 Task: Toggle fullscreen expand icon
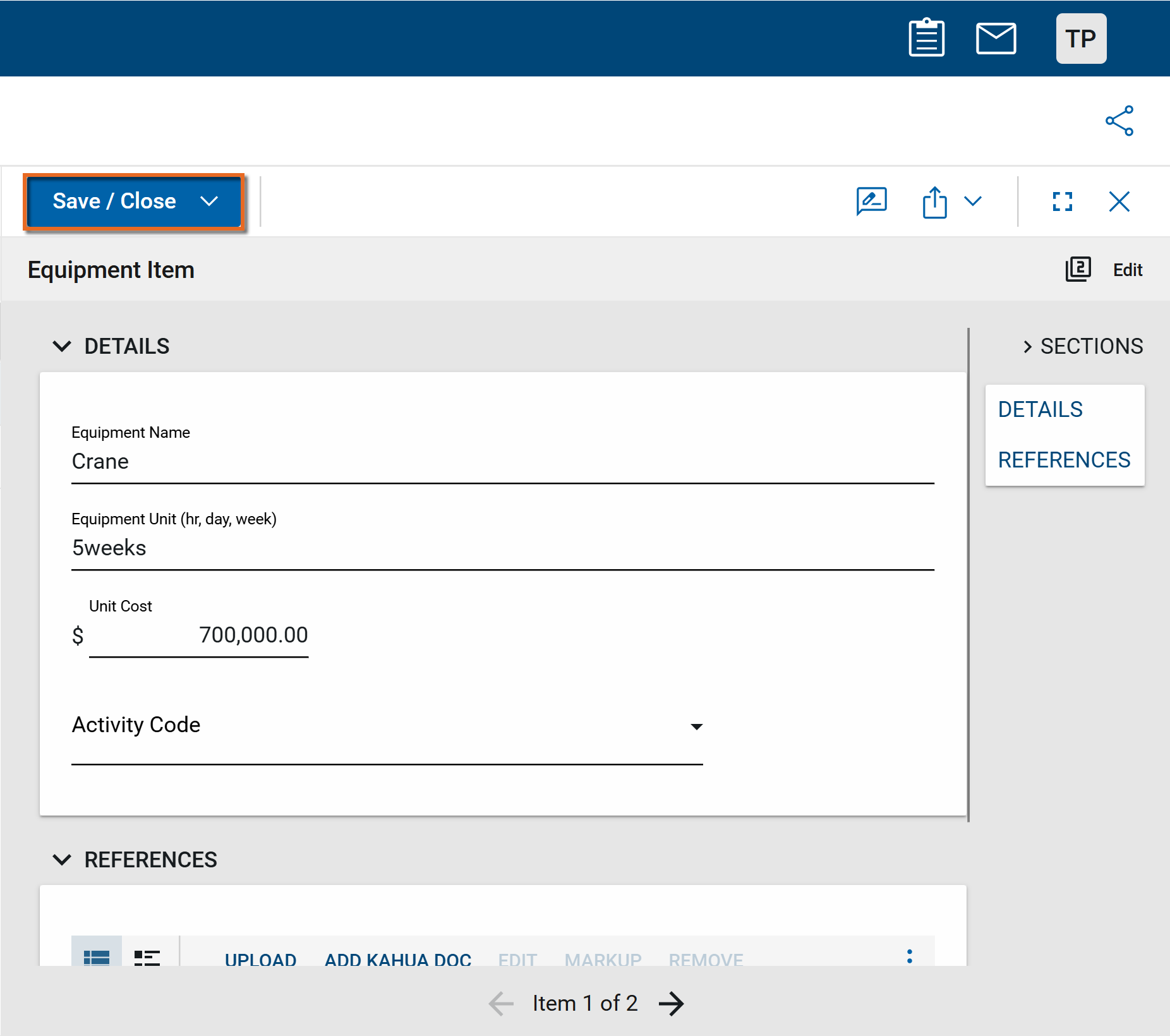pos(1062,202)
